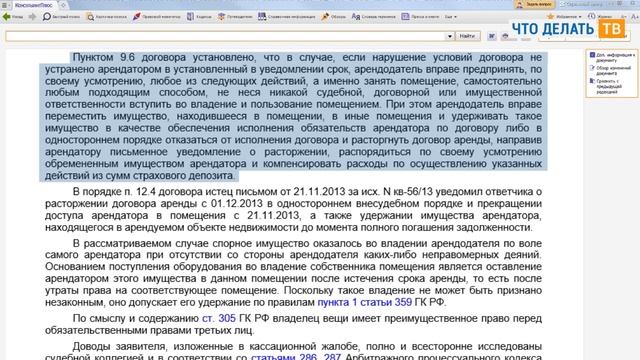640x360 pixels.
Task: Open Словарь терминов toolbar item
Action: point(373,17)
